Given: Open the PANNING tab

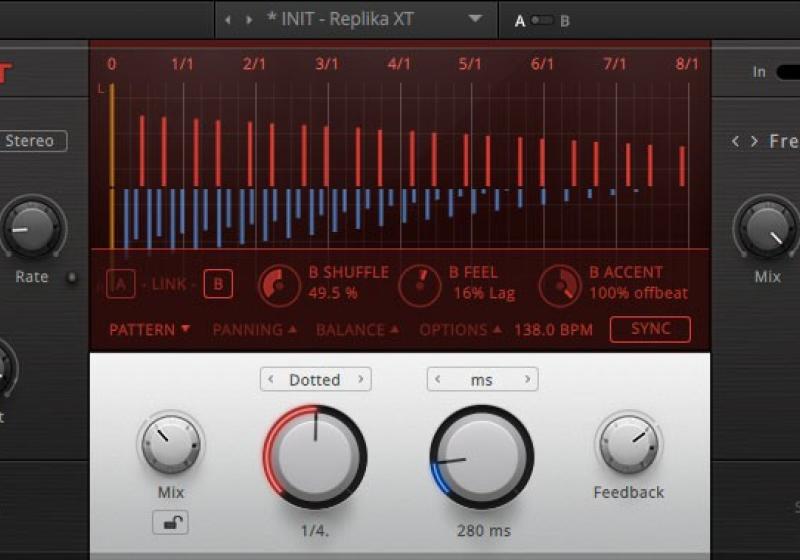Looking at the screenshot, I should point(254,329).
